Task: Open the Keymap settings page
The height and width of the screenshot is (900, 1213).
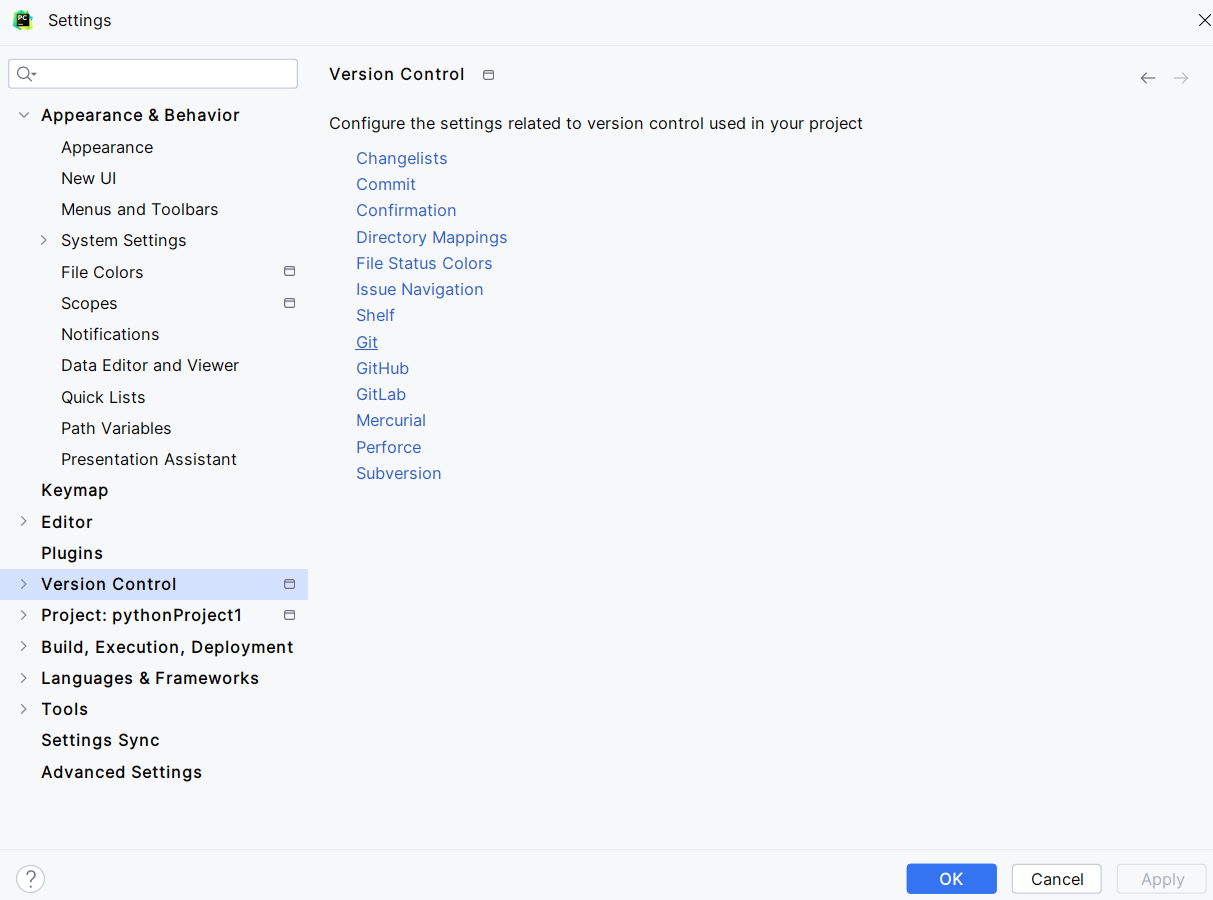Action: pyautogui.click(x=74, y=490)
